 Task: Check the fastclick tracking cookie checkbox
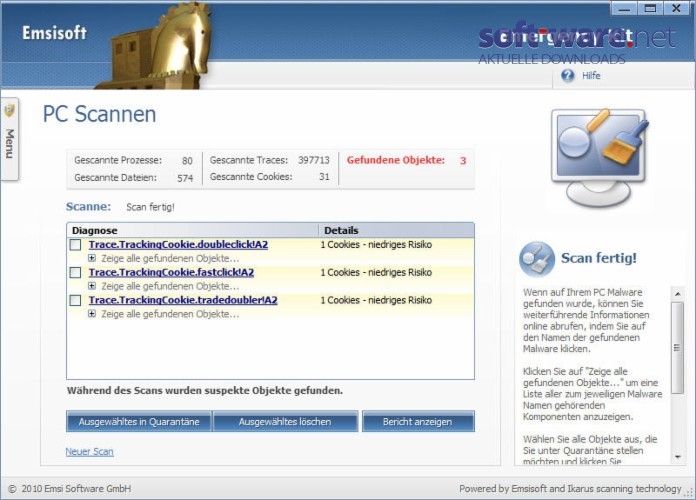(75, 273)
